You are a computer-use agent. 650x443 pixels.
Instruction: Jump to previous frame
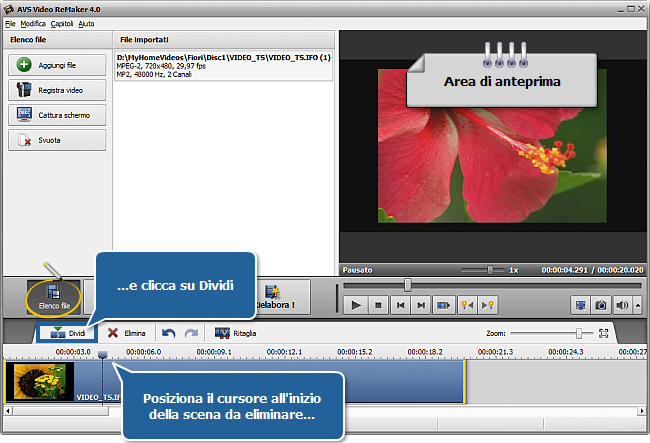coord(400,305)
